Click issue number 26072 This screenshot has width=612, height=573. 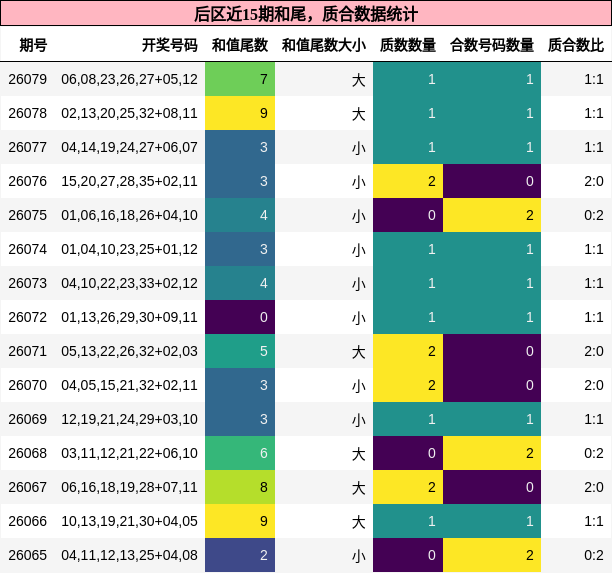(x=27, y=317)
